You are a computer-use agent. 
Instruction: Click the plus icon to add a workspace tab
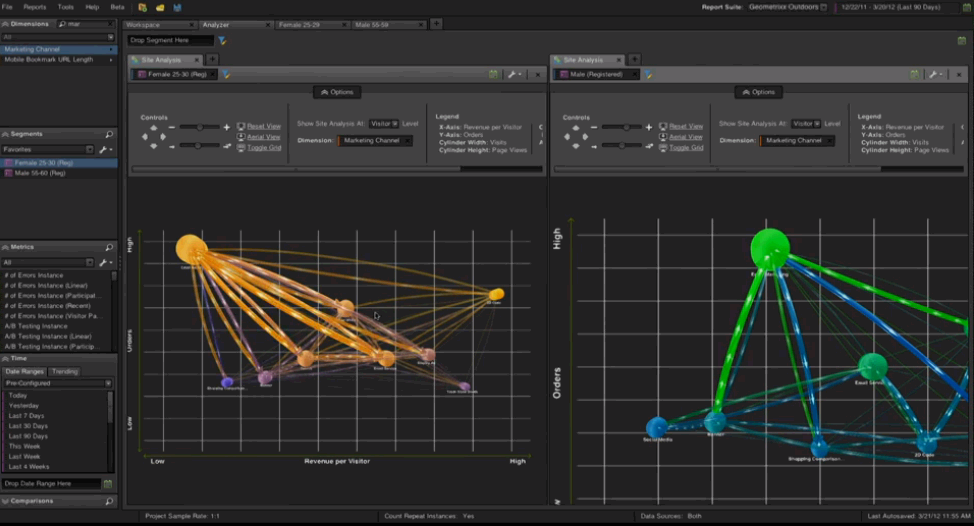[x=436, y=23]
